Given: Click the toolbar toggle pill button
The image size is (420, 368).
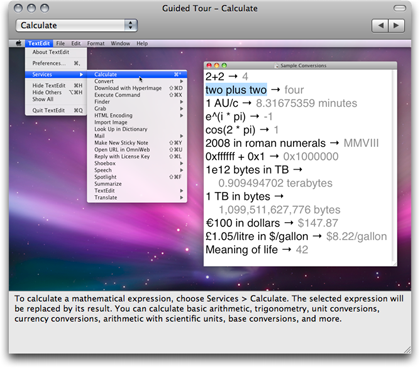Looking at the screenshot, I should [x=399, y=8].
